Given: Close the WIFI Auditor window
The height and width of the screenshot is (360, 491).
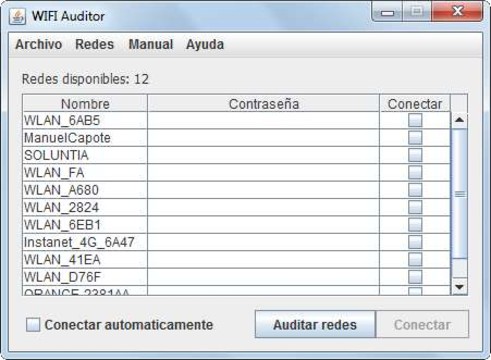Looking at the screenshot, I should 457,11.
